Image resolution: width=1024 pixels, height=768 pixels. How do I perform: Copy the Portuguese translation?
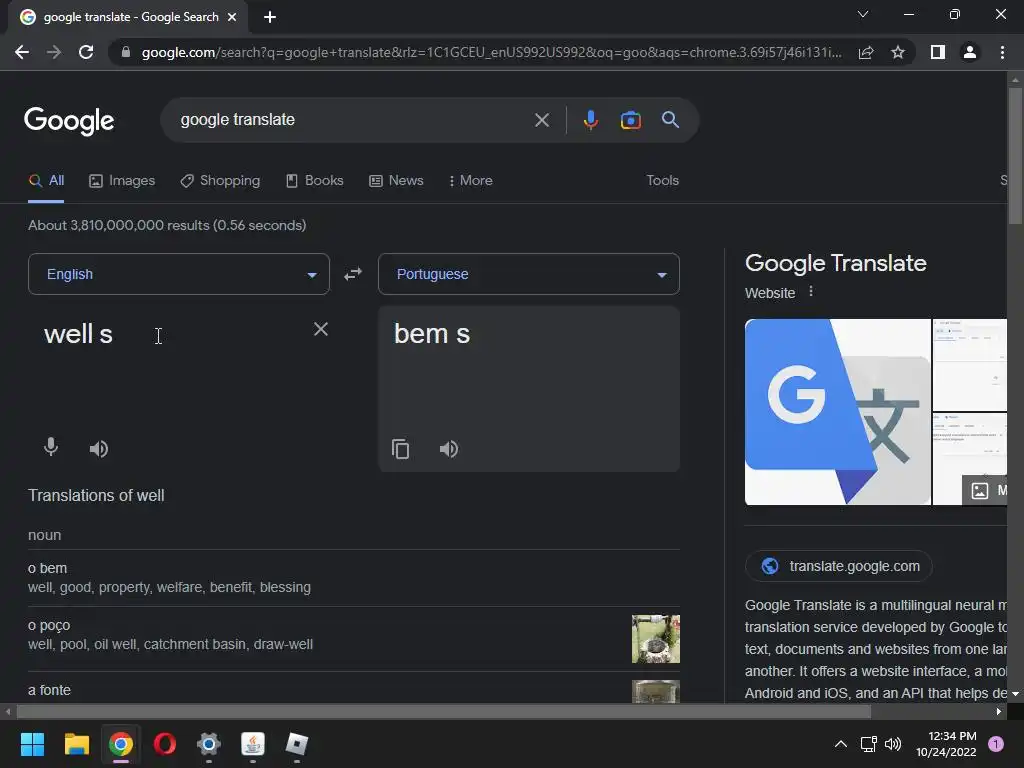(400, 449)
